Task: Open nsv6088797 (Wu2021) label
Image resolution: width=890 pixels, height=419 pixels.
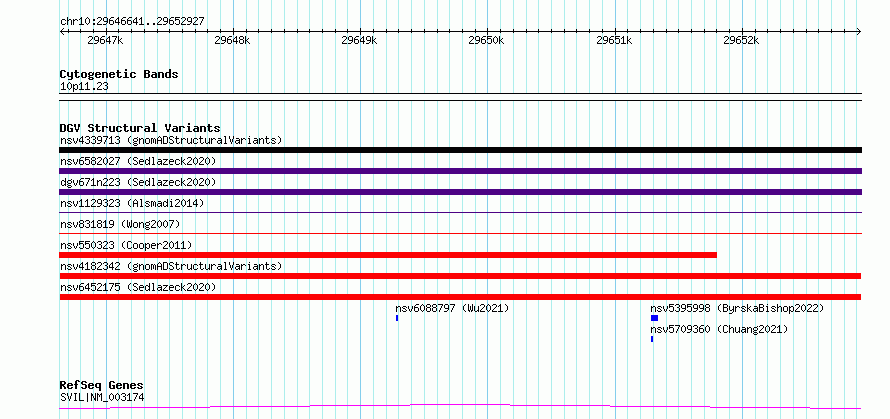Action: 452,308
